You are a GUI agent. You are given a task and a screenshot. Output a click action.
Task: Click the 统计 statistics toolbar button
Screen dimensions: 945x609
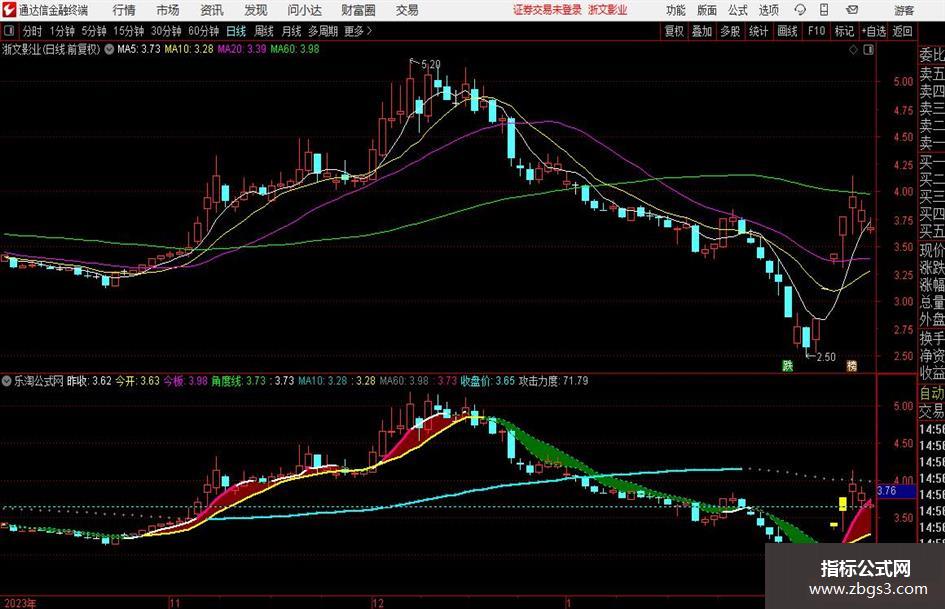758,31
